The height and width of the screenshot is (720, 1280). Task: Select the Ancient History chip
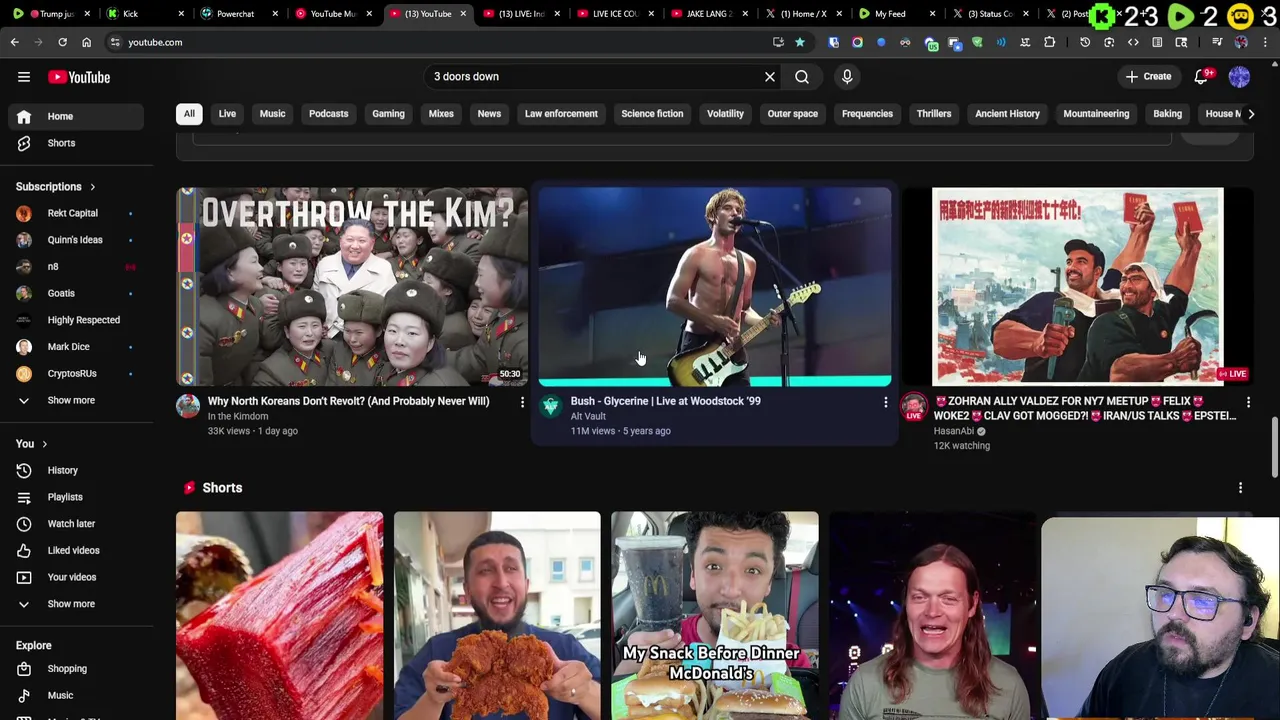[1007, 114]
